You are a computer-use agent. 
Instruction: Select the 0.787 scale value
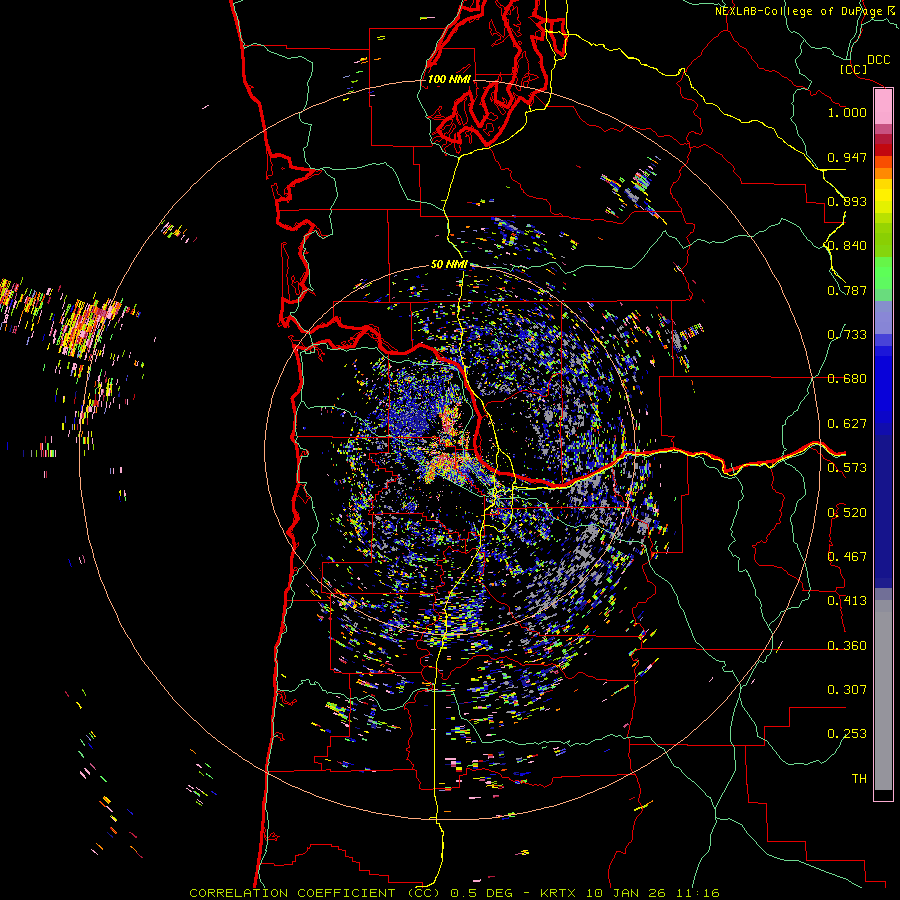tap(847, 290)
